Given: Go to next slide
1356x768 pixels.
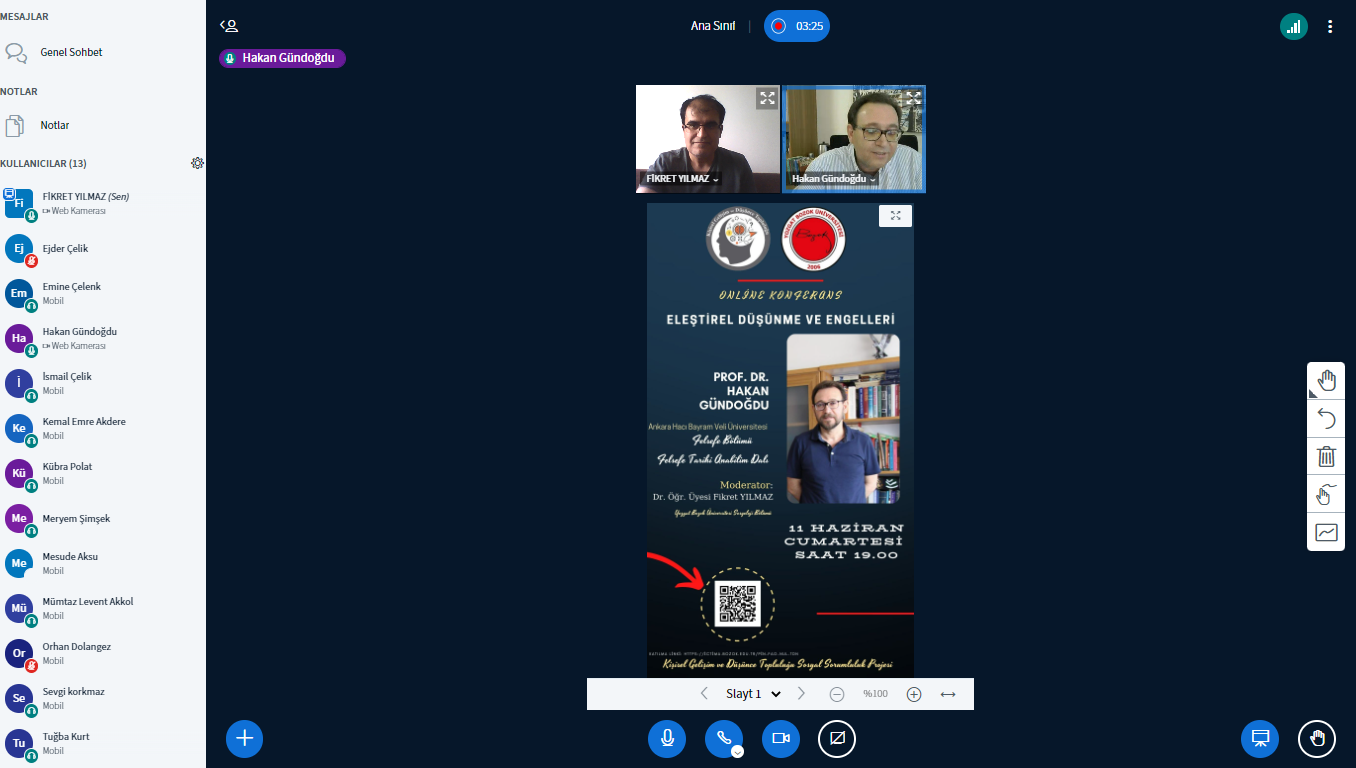Looking at the screenshot, I should click(x=801, y=694).
